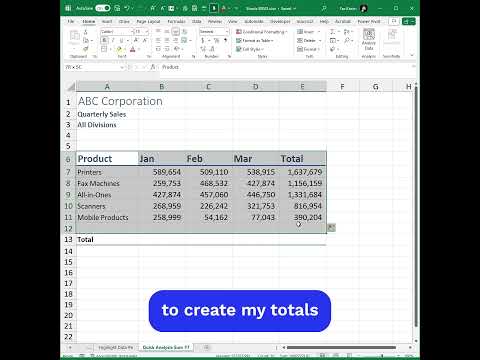
Task: Collapse the ribbon with the chevron
Action: click(x=412, y=55)
